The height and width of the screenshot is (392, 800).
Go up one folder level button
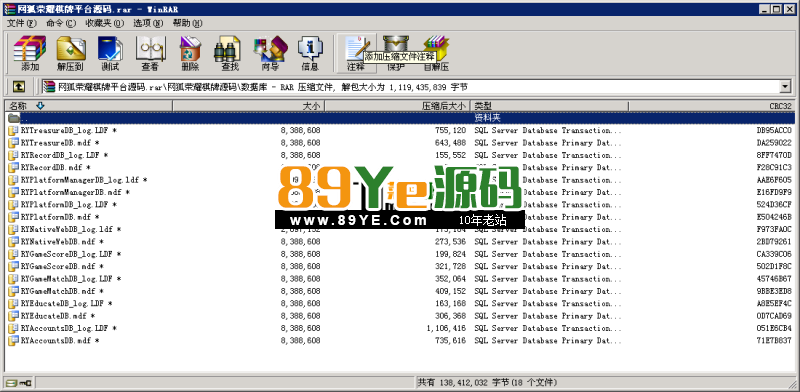[18, 87]
